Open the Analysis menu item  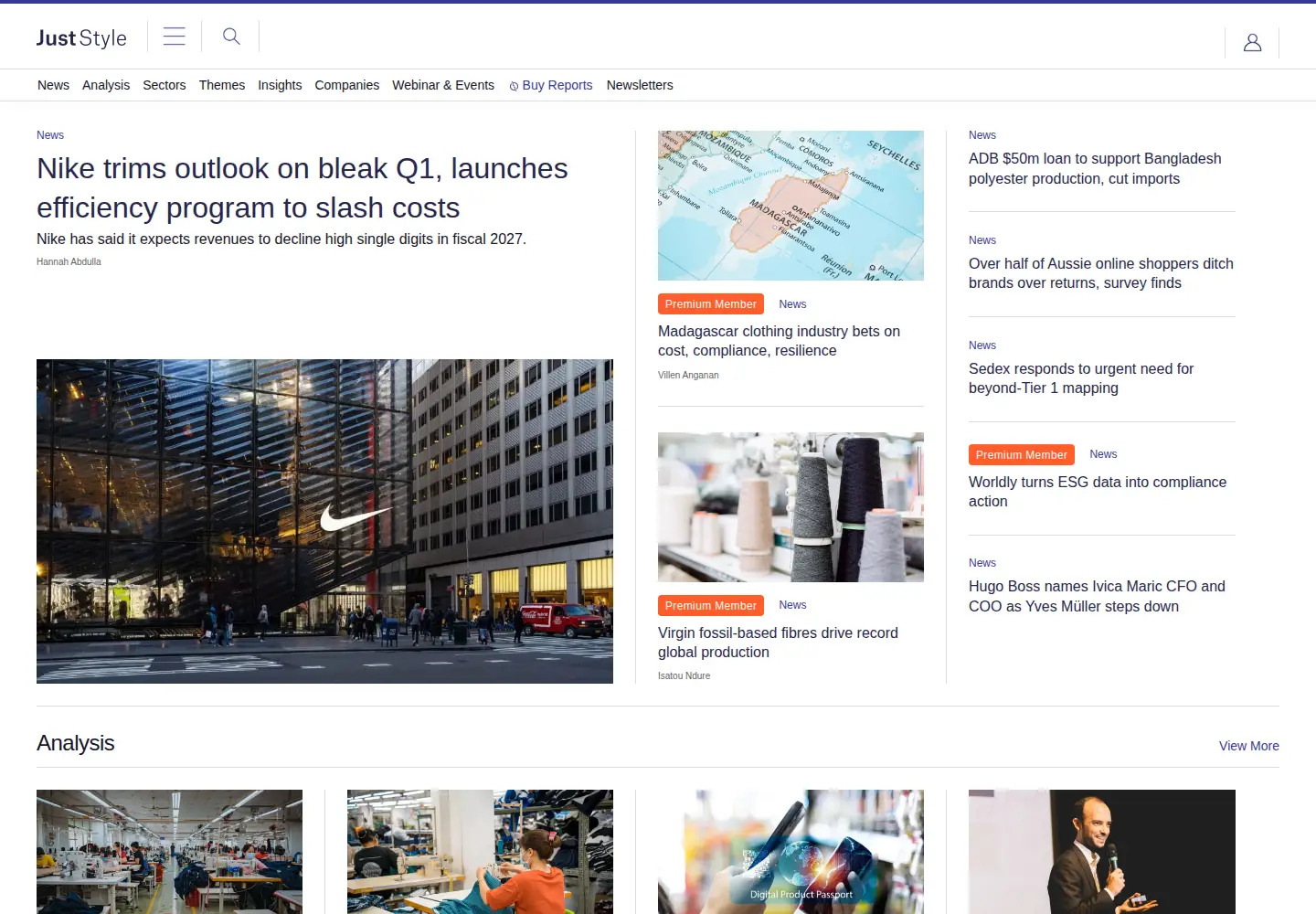click(x=106, y=85)
